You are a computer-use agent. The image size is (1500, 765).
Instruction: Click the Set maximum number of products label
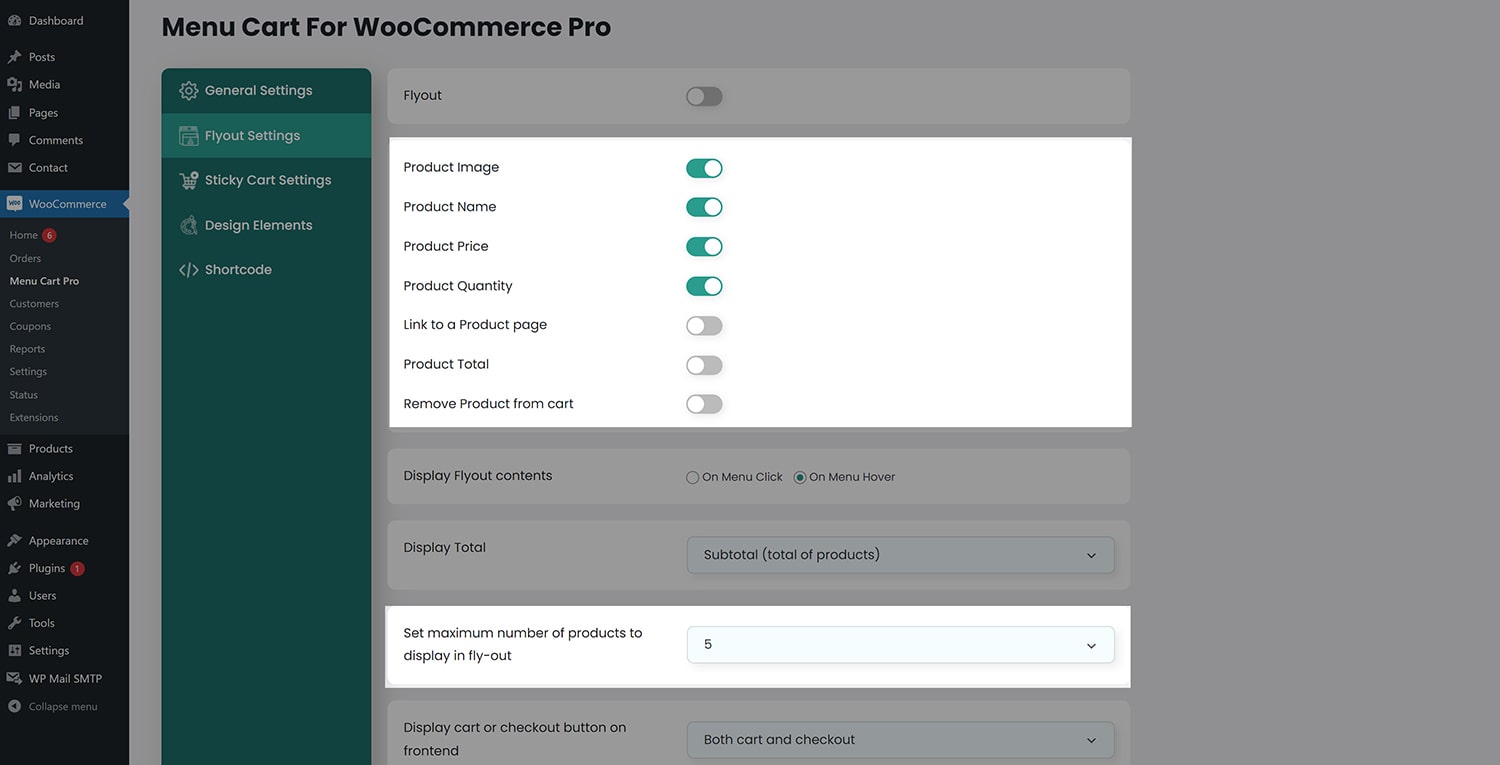(x=523, y=645)
